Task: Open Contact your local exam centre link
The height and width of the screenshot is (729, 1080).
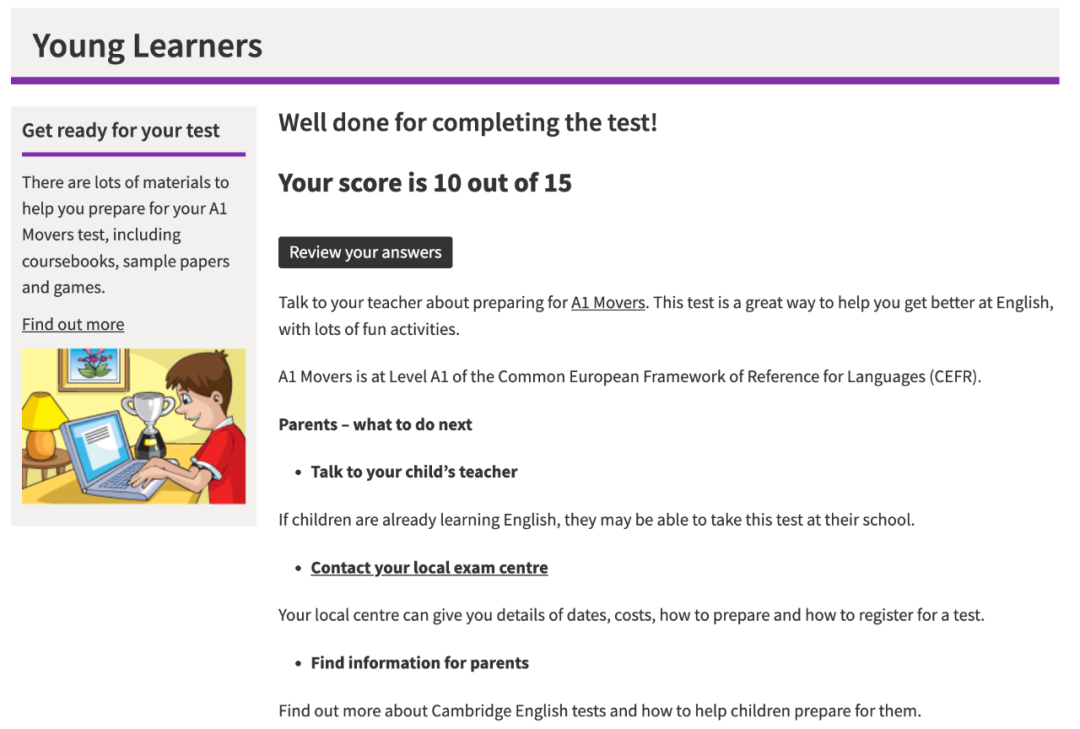Action: tap(429, 568)
